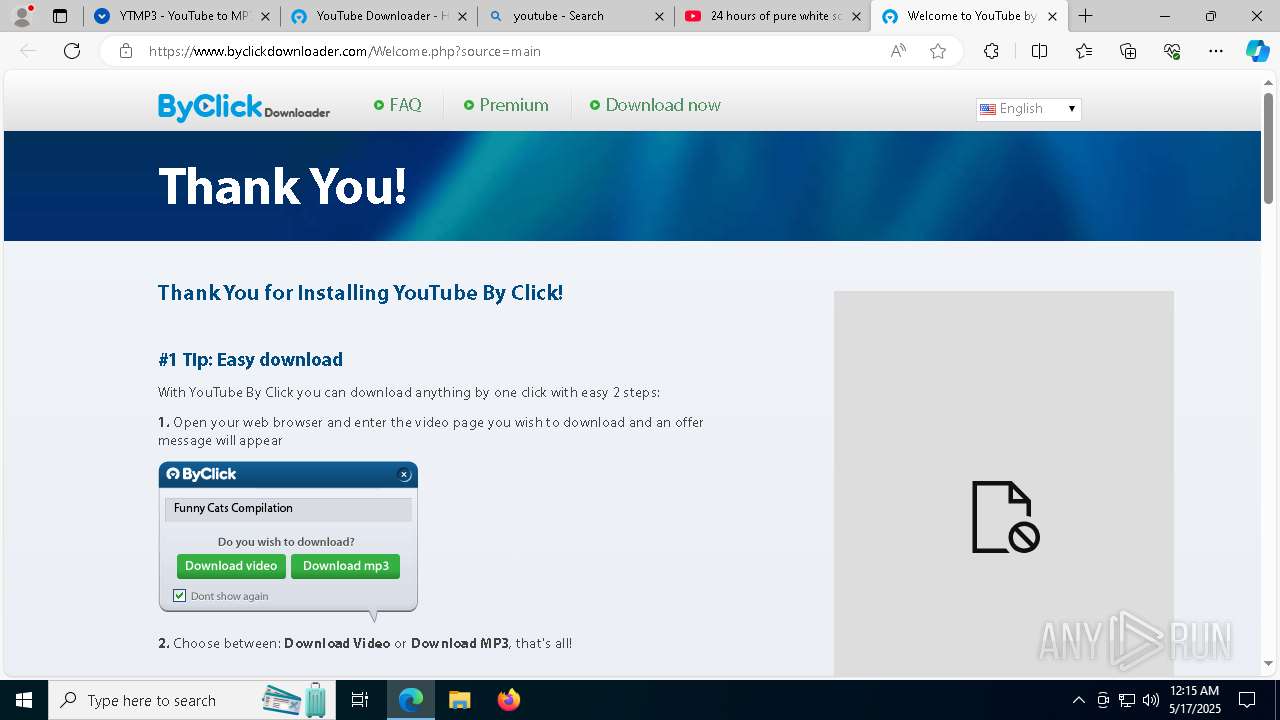
Task: Open network icon in system tray
Action: pos(1126,700)
